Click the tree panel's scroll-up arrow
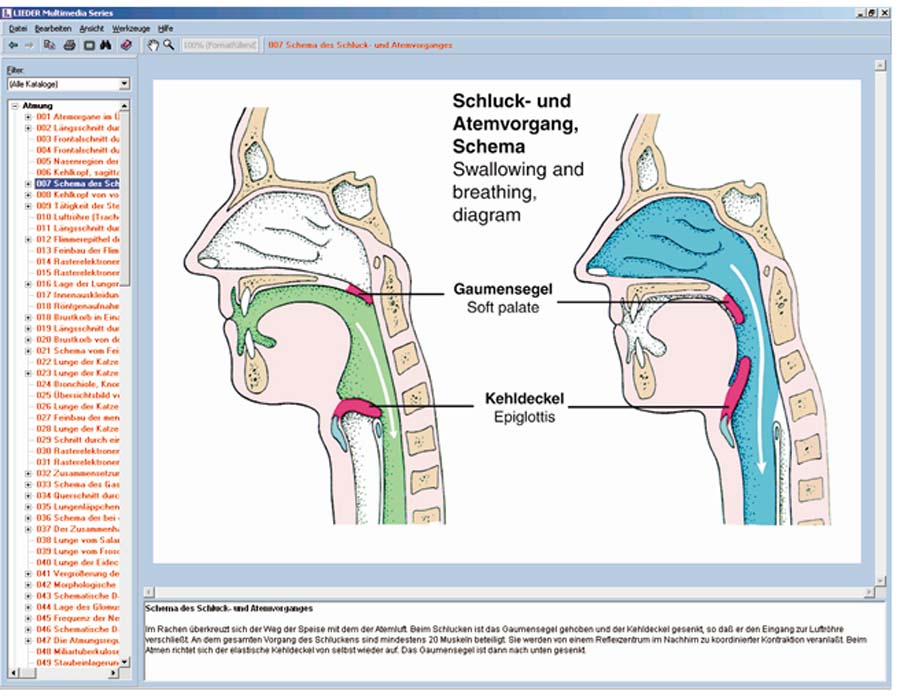 click(126, 105)
